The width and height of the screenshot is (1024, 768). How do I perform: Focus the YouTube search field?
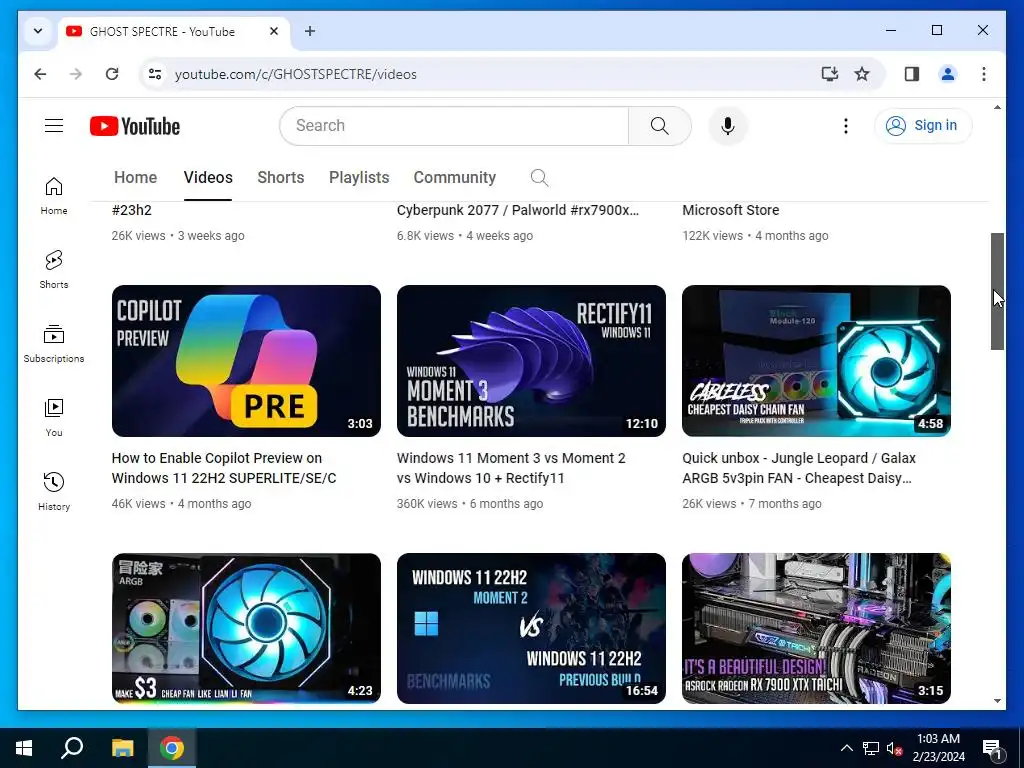(x=455, y=125)
